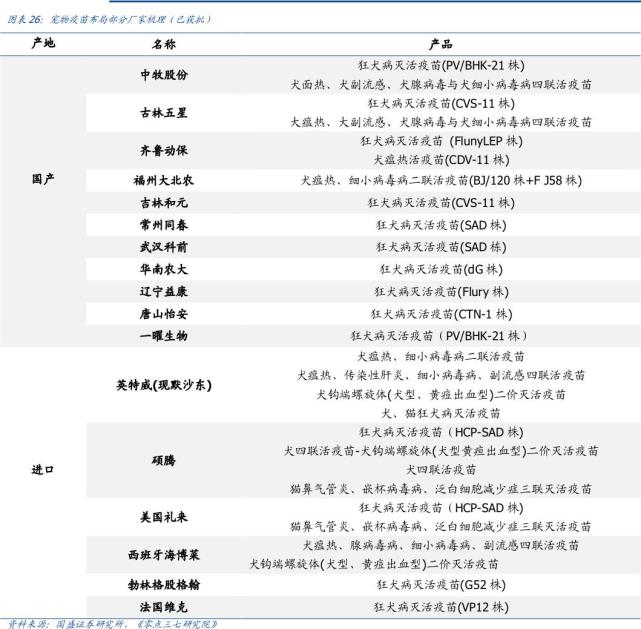Select company name 福州大北农
This screenshot has width=641, height=629.
164,180
